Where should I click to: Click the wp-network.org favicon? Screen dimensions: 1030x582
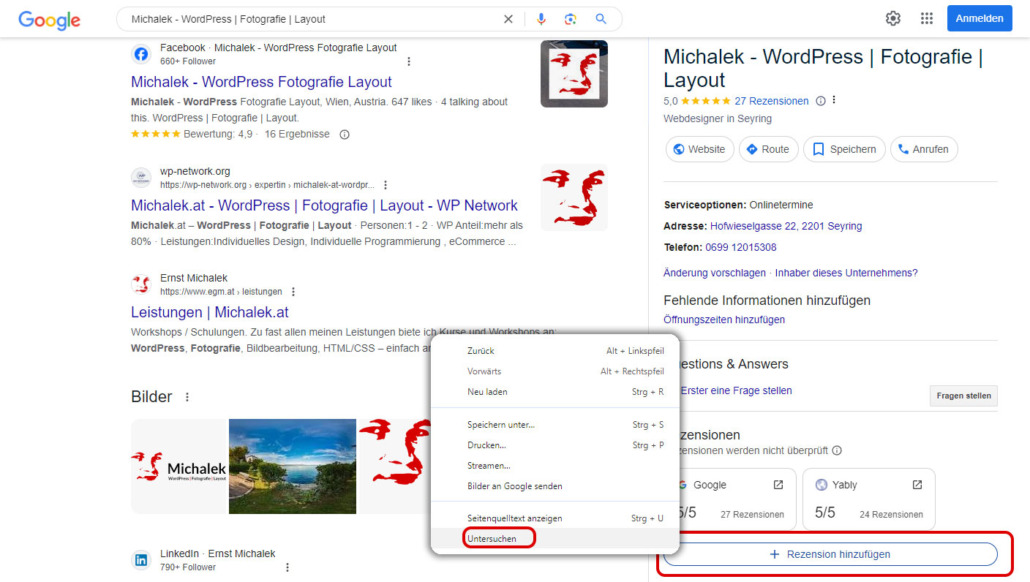click(141, 177)
